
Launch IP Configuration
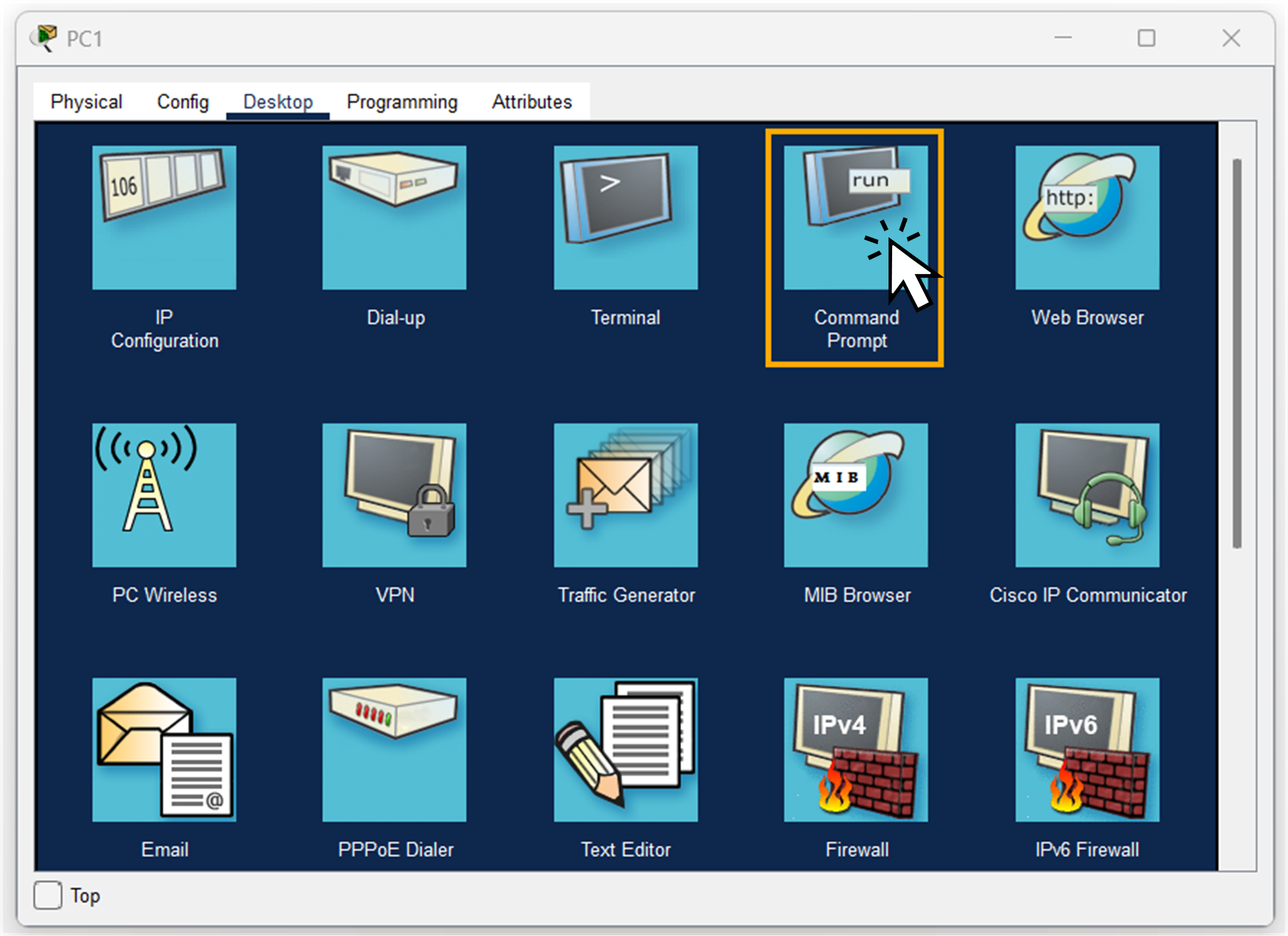tap(164, 217)
